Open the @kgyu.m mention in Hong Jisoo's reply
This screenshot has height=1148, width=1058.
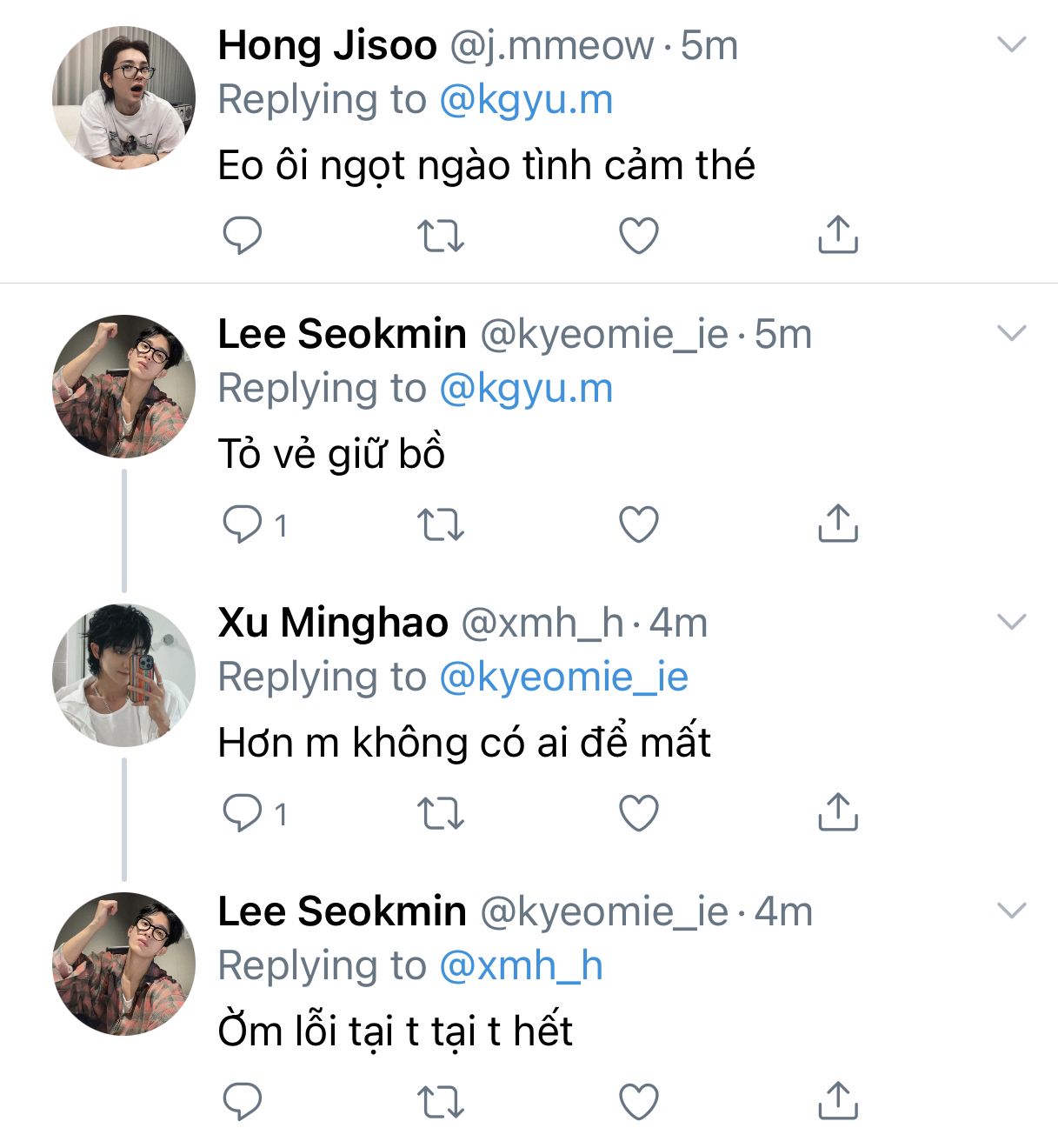point(526,100)
